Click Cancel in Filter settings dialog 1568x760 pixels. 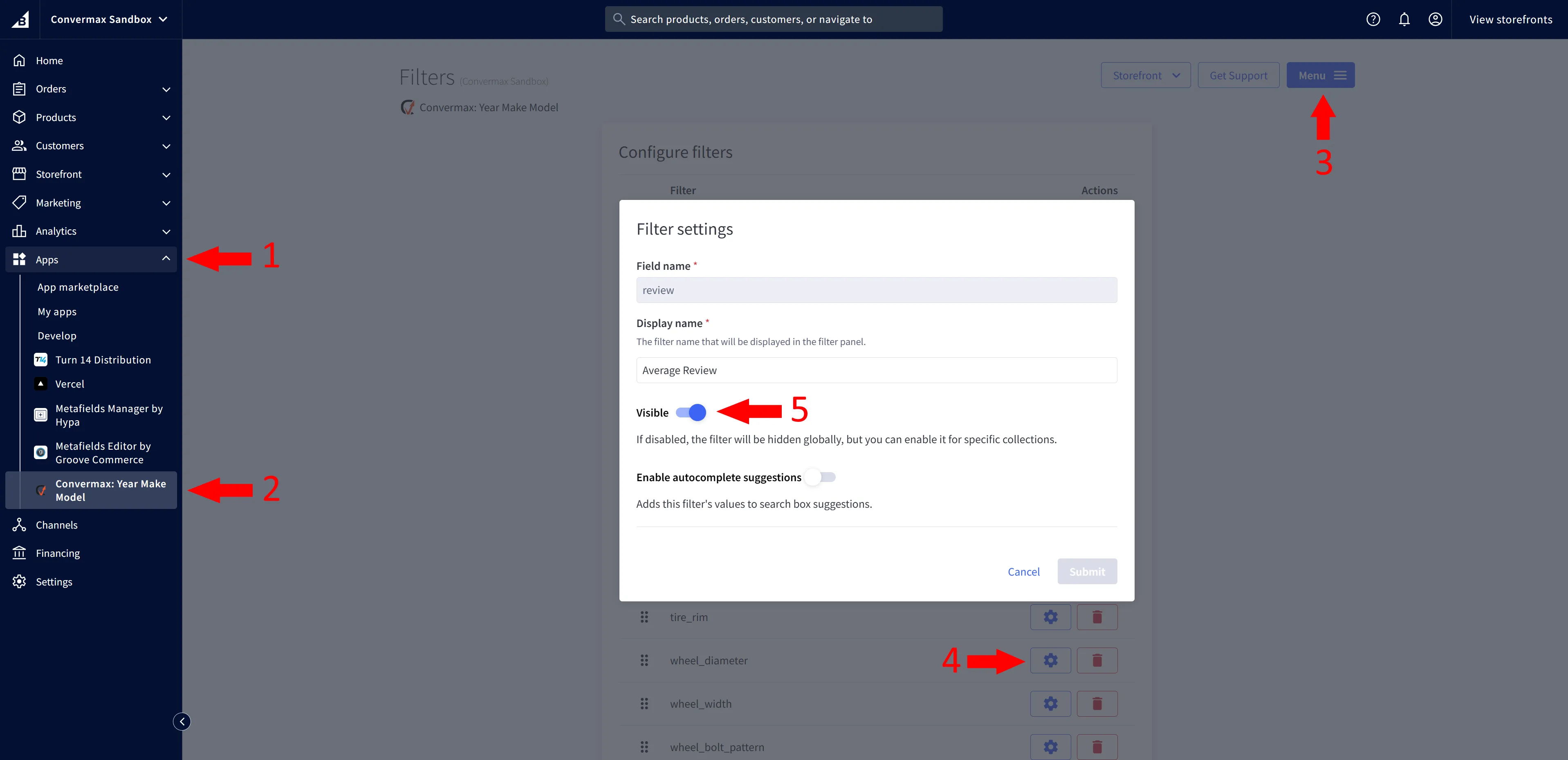point(1023,572)
